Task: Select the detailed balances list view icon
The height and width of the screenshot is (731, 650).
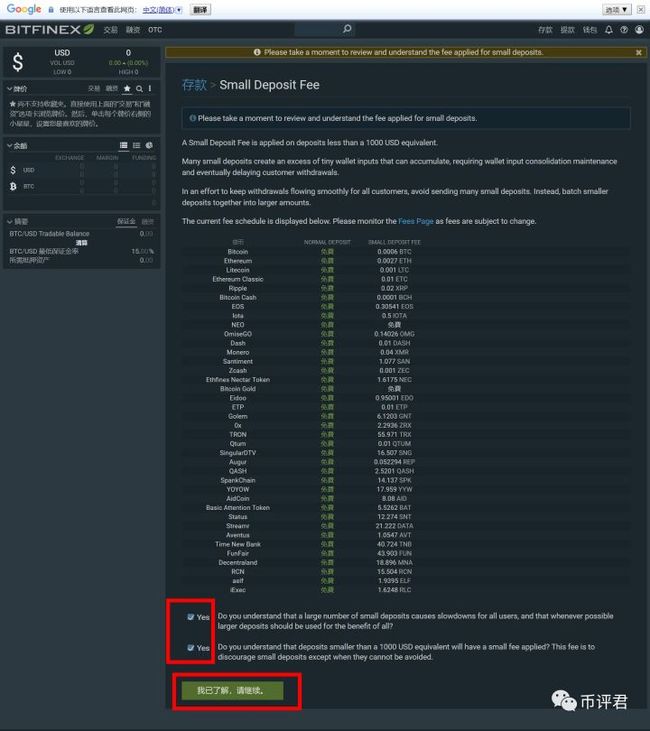Action: click(124, 145)
